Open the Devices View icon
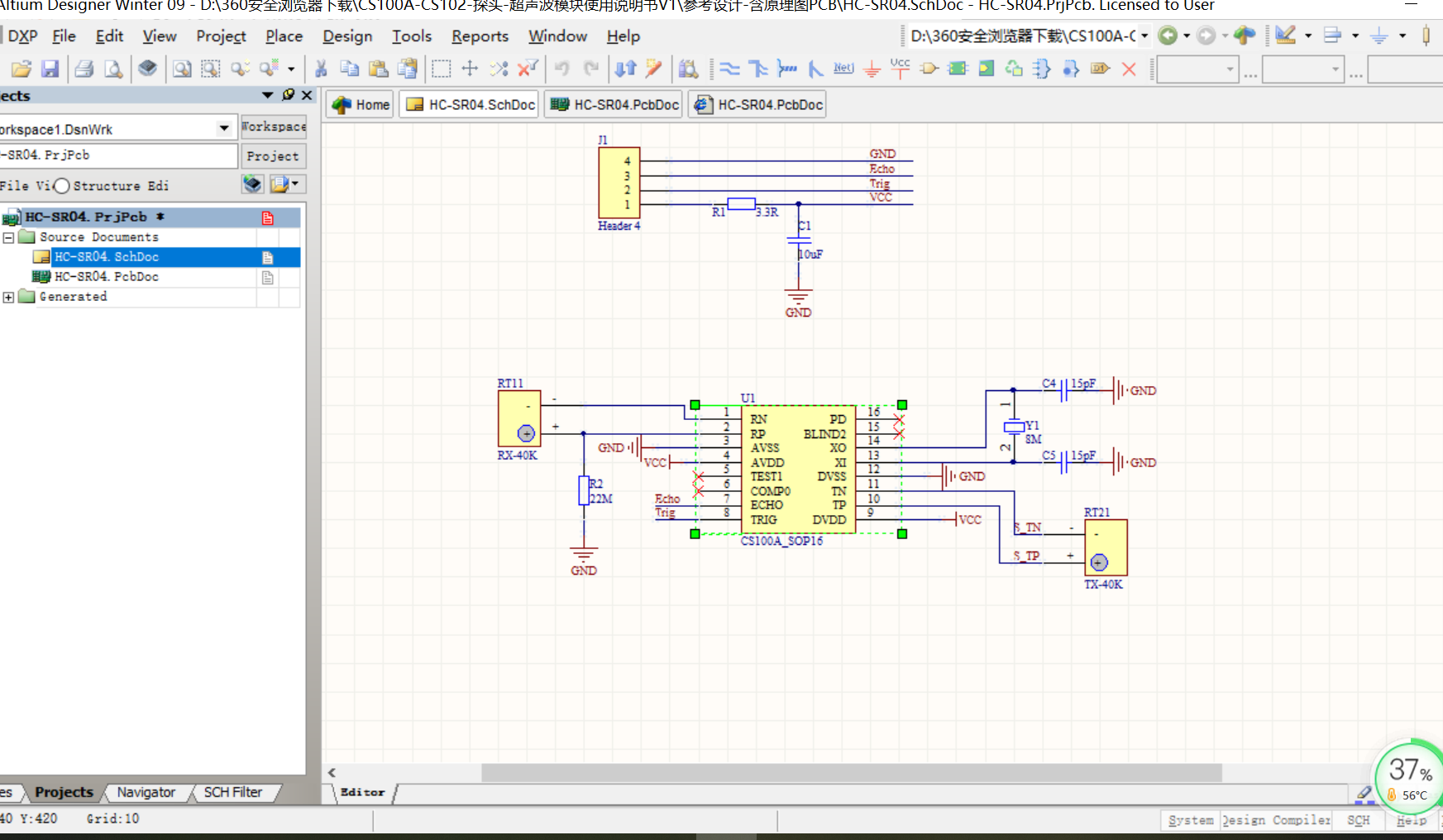The width and height of the screenshot is (1443, 840). pyautogui.click(x=147, y=69)
